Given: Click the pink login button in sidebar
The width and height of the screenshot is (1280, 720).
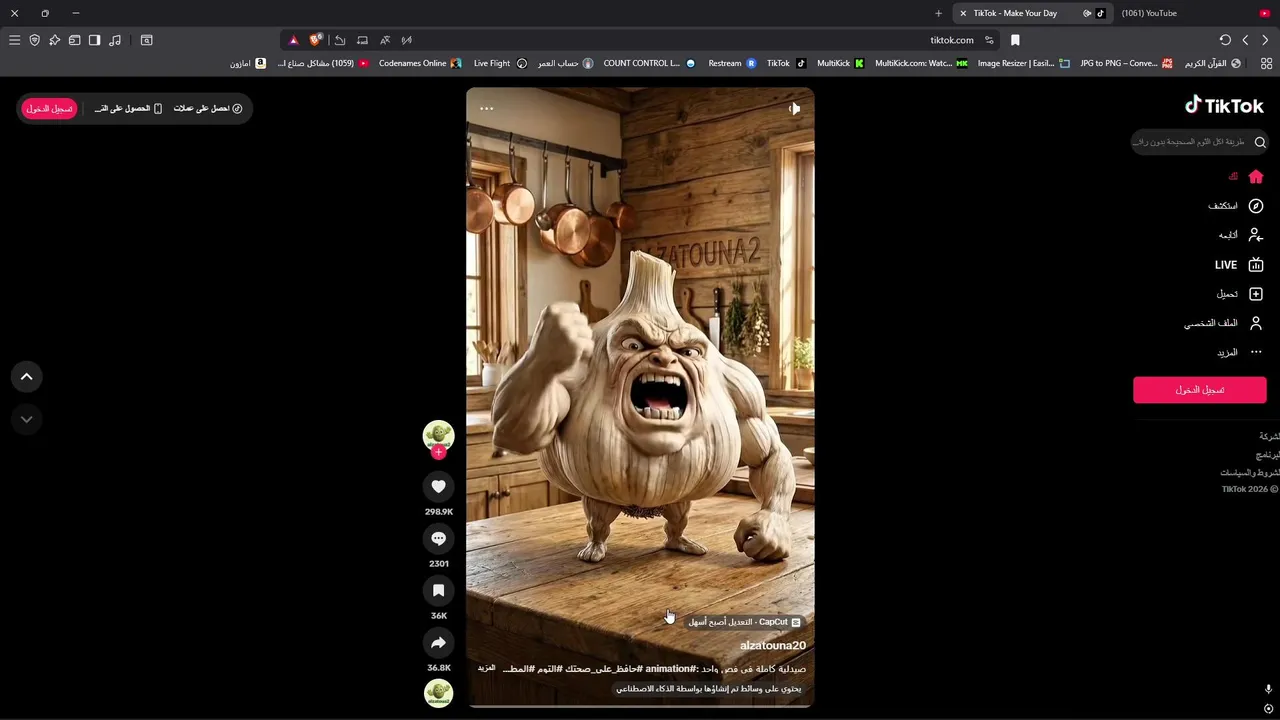Looking at the screenshot, I should click(x=1200, y=390).
